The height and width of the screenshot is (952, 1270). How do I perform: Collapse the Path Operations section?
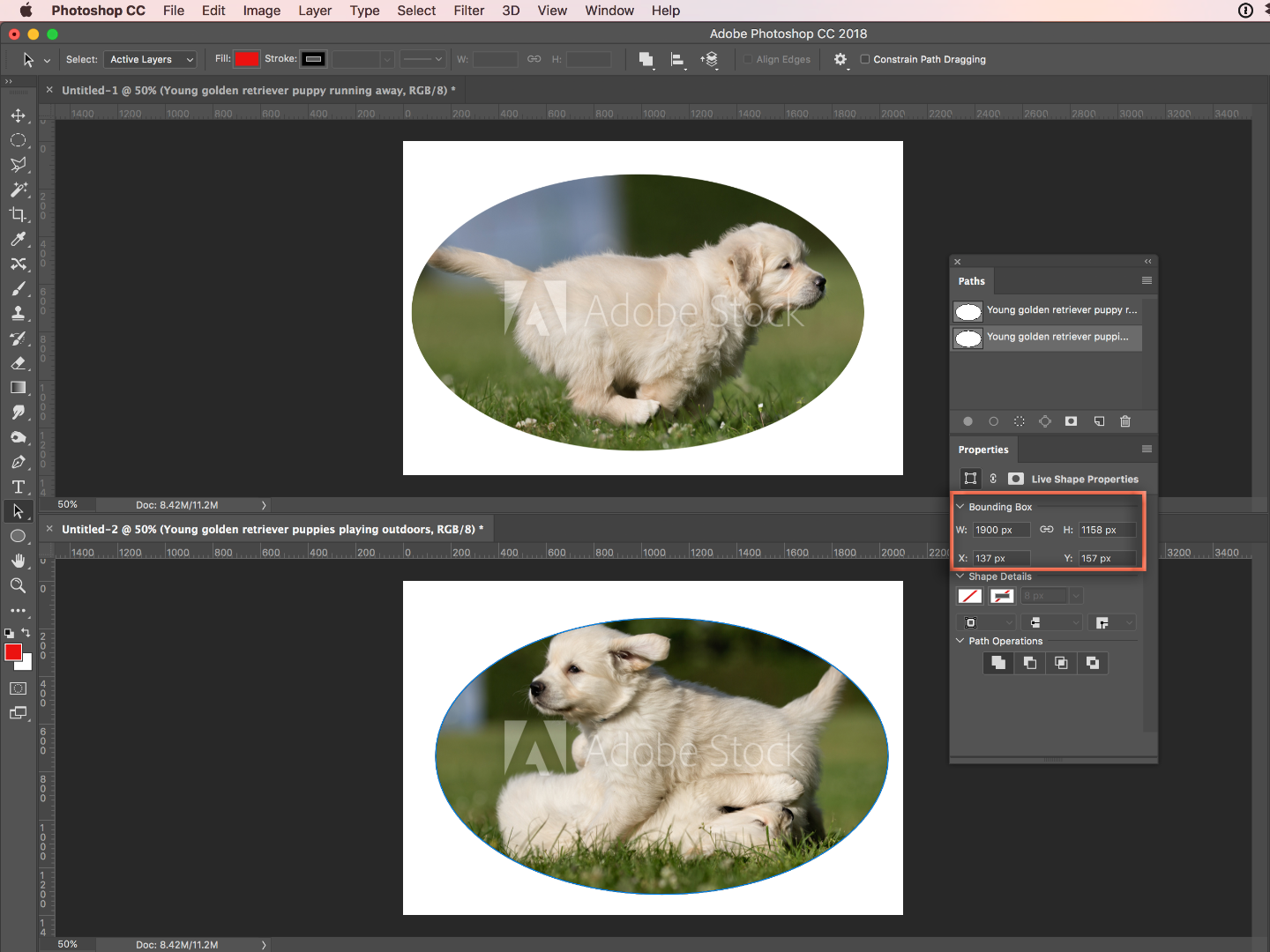(960, 641)
